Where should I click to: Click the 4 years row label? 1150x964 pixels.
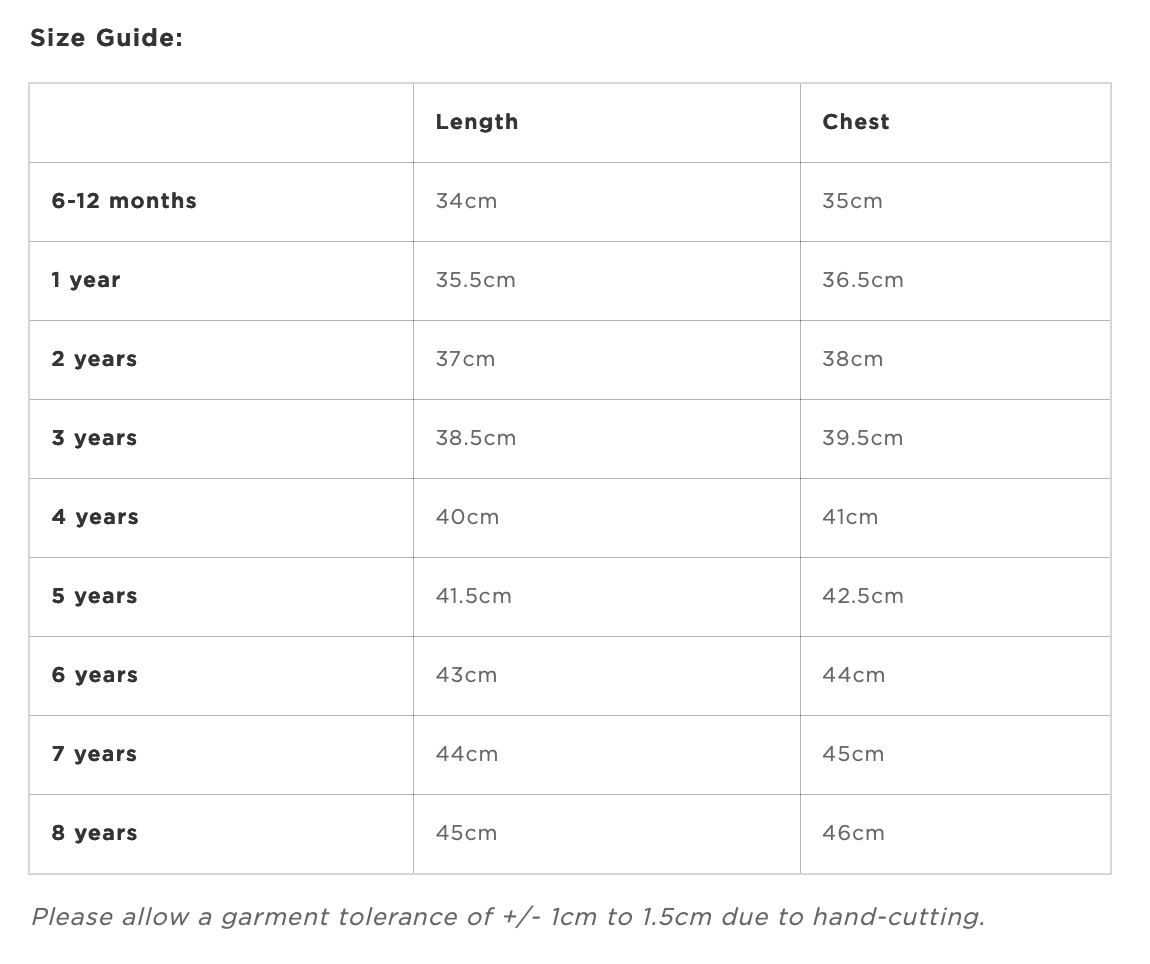[x=95, y=517]
